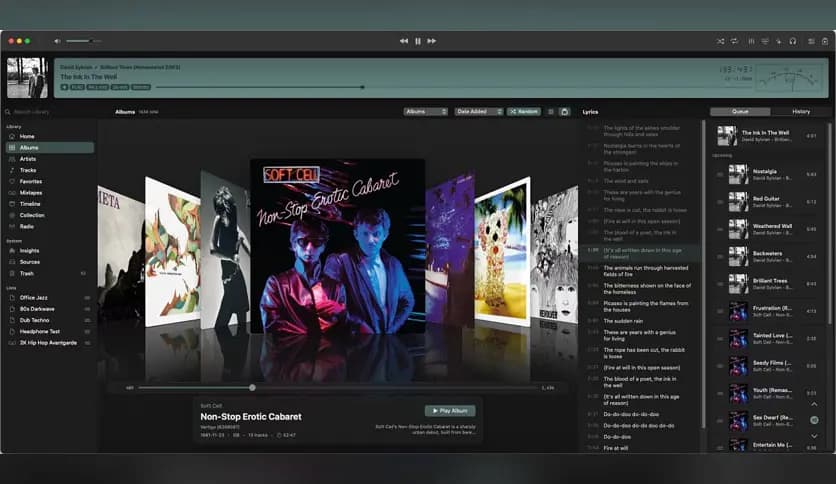This screenshot has height=484, width=836.
Task: Select Albums in the sidebar
Action: (50, 148)
